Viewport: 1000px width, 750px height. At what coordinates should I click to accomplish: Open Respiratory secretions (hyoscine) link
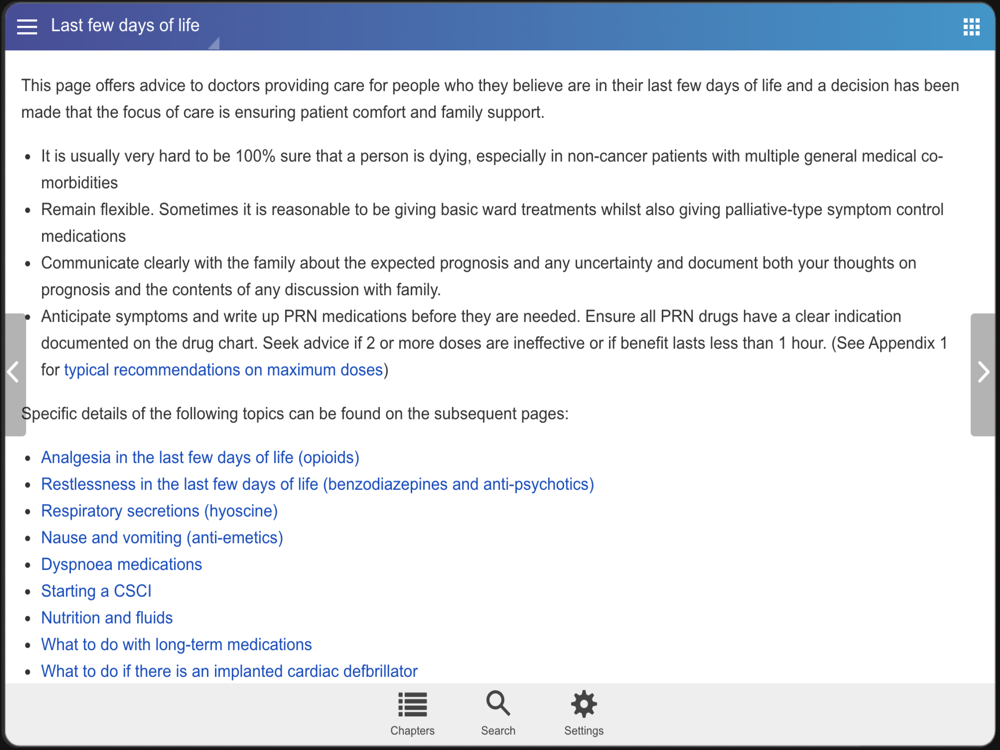tap(159, 511)
